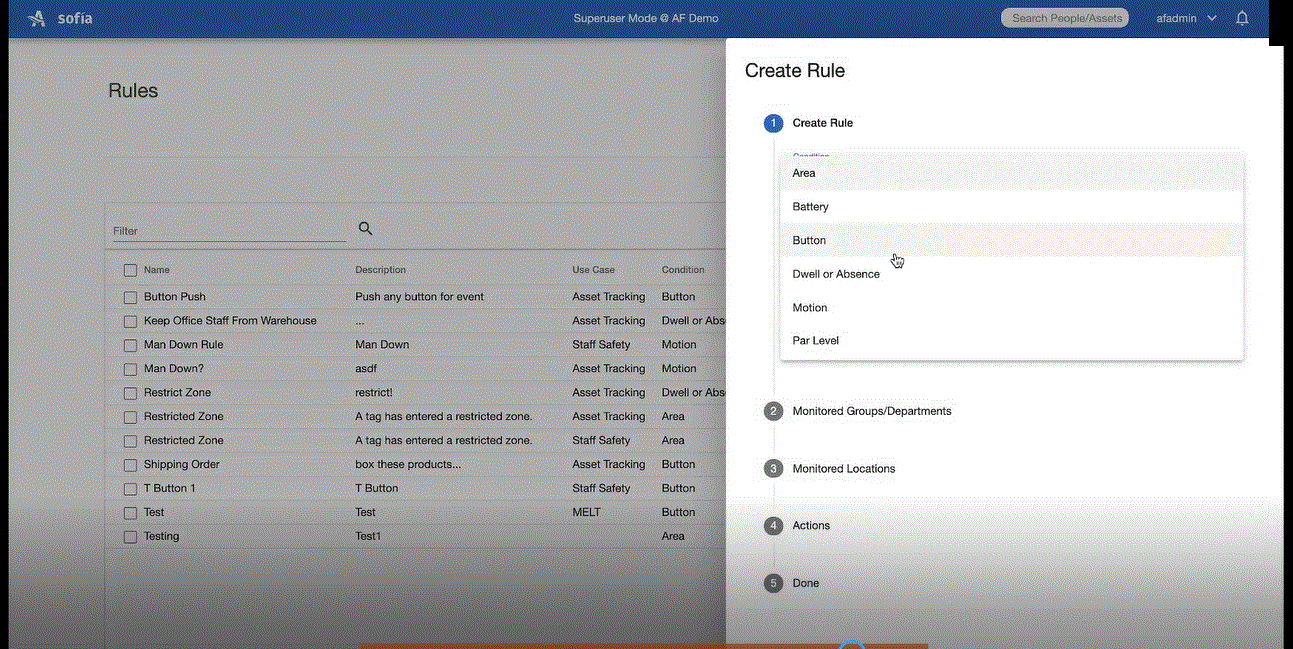Check the Button Push rule checkbox
The height and width of the screenshot is (649, 1293).
point(130,297)
